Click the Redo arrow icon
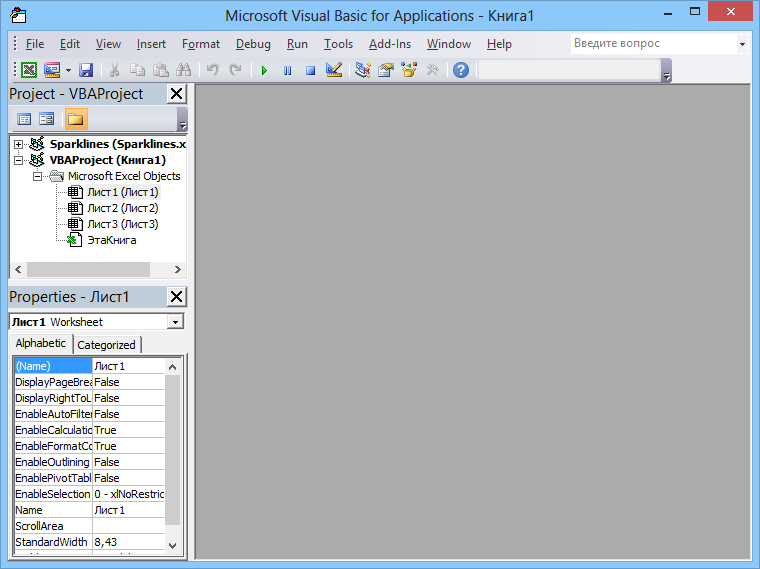The height and width of the screenshot is (569, 760). pyautogui.click(x=236, y=70)
